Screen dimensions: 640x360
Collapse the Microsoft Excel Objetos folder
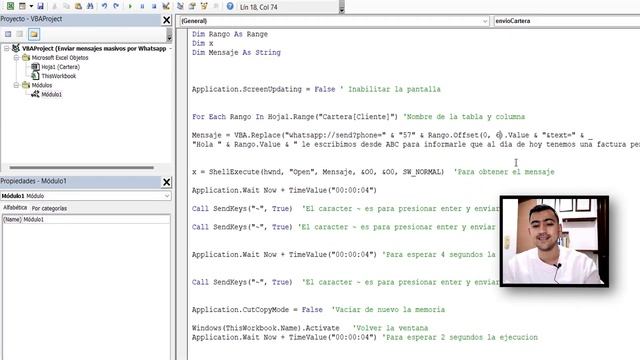[x=16, y=58]
